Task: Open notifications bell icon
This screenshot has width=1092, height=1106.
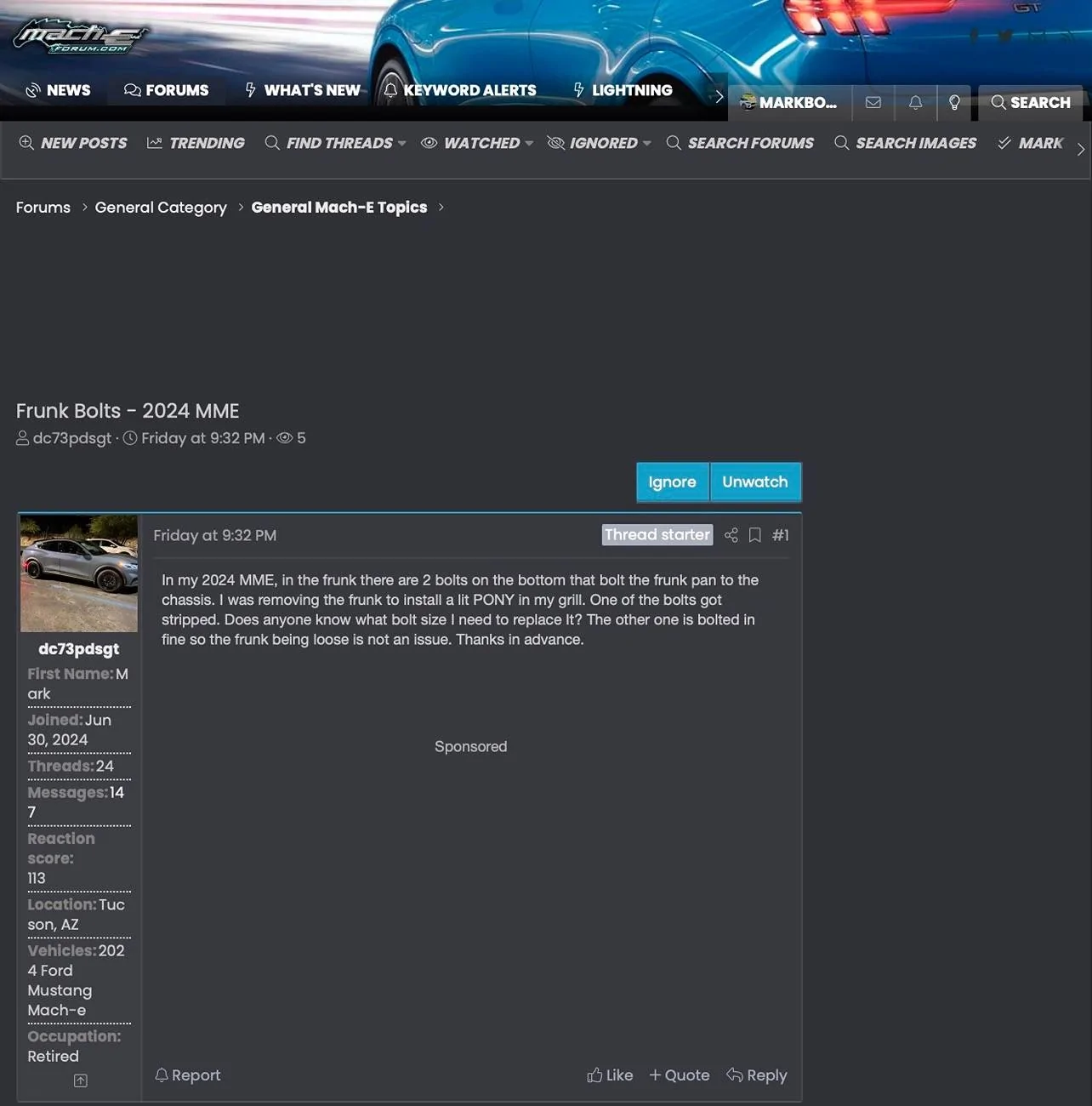Action: pos(915,102)
